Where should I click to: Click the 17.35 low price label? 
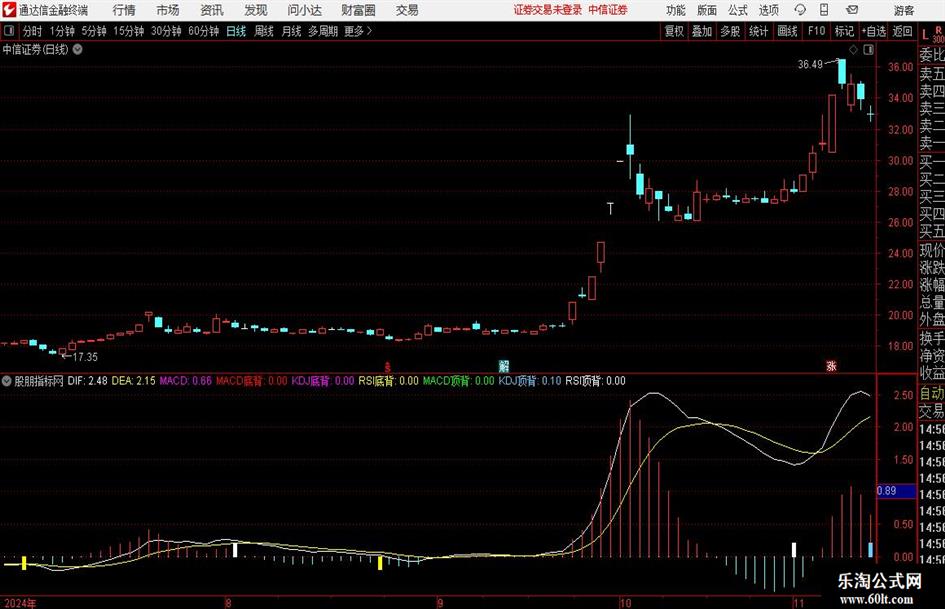click(x=85, y=357)
